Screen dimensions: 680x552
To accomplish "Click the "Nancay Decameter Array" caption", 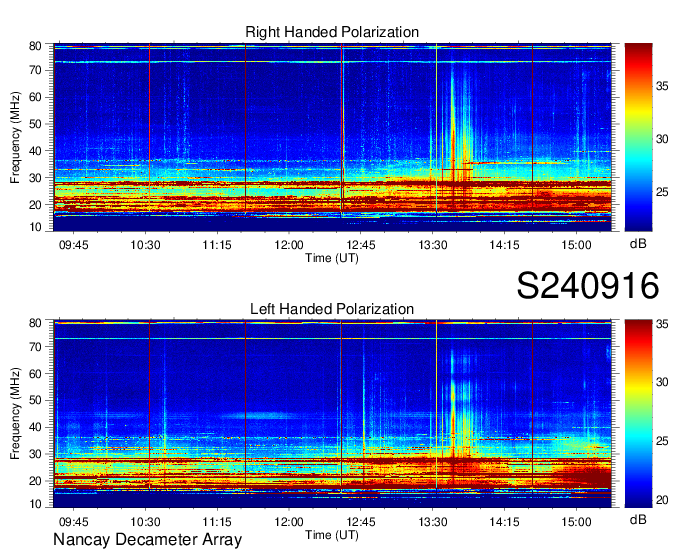I will (x=147, y=540).
